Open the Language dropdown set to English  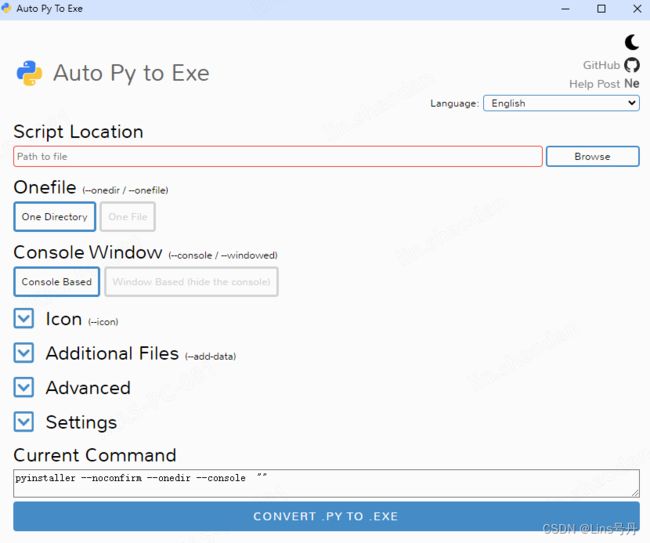tap(561, 103)
